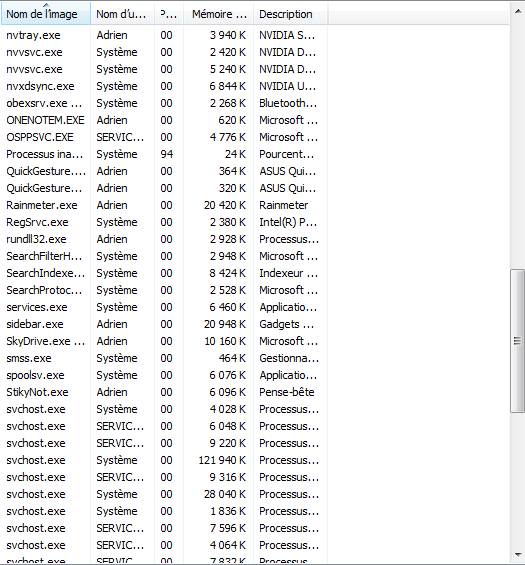Screen dimensions: 525x565
Task: Click the scrollbar up arrow
Action: tap(518, 11)
